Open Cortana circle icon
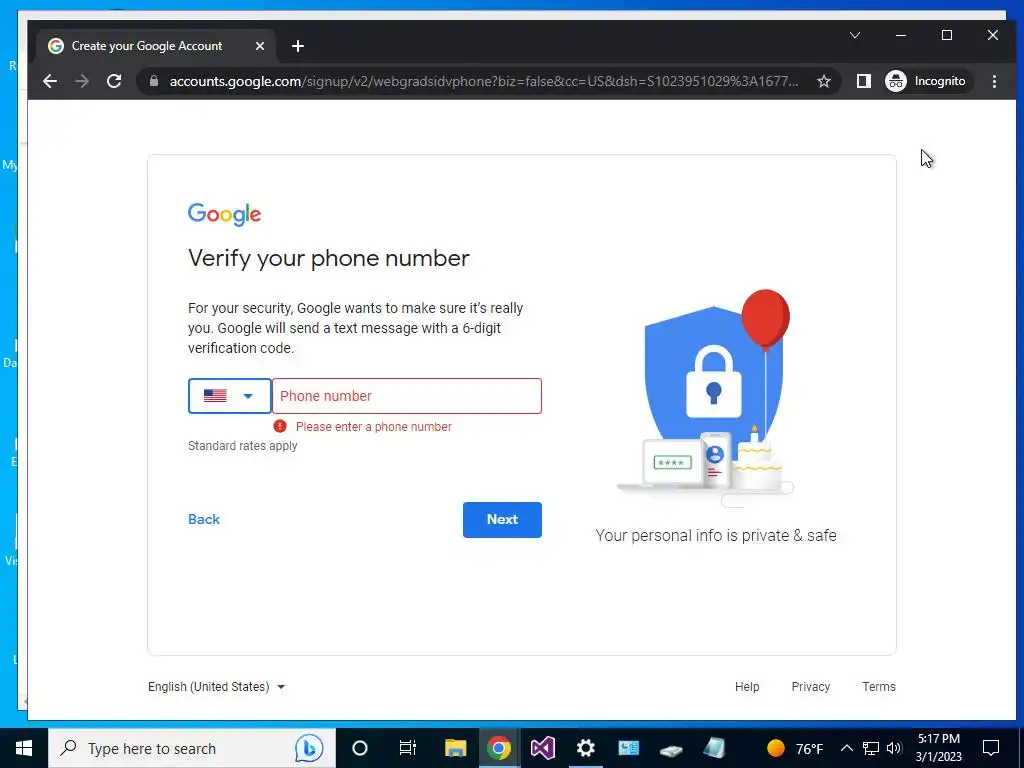 [x=360, y=748]
